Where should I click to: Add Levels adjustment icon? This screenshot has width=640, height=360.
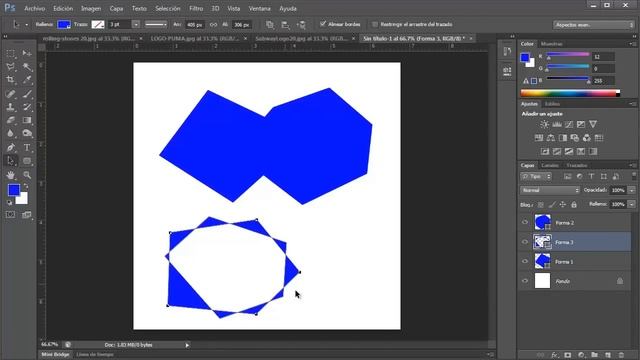click(x=557, y=124)
